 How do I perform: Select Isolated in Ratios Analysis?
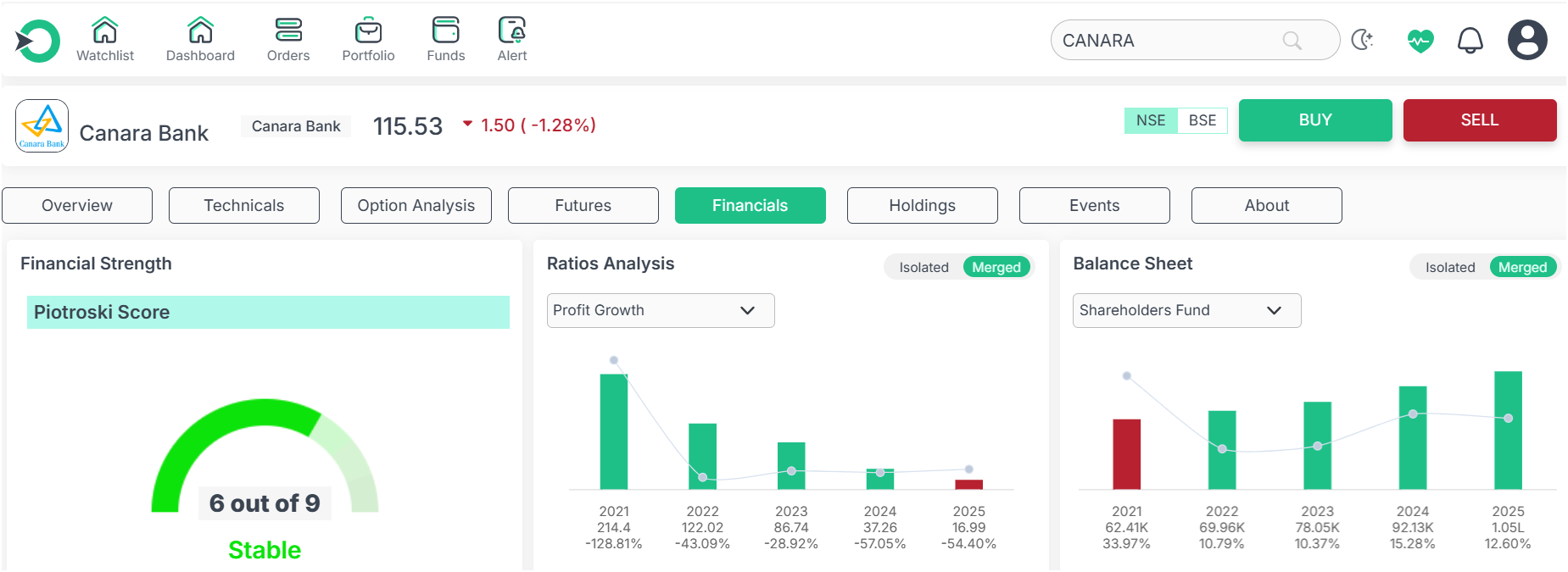[924, 267]
